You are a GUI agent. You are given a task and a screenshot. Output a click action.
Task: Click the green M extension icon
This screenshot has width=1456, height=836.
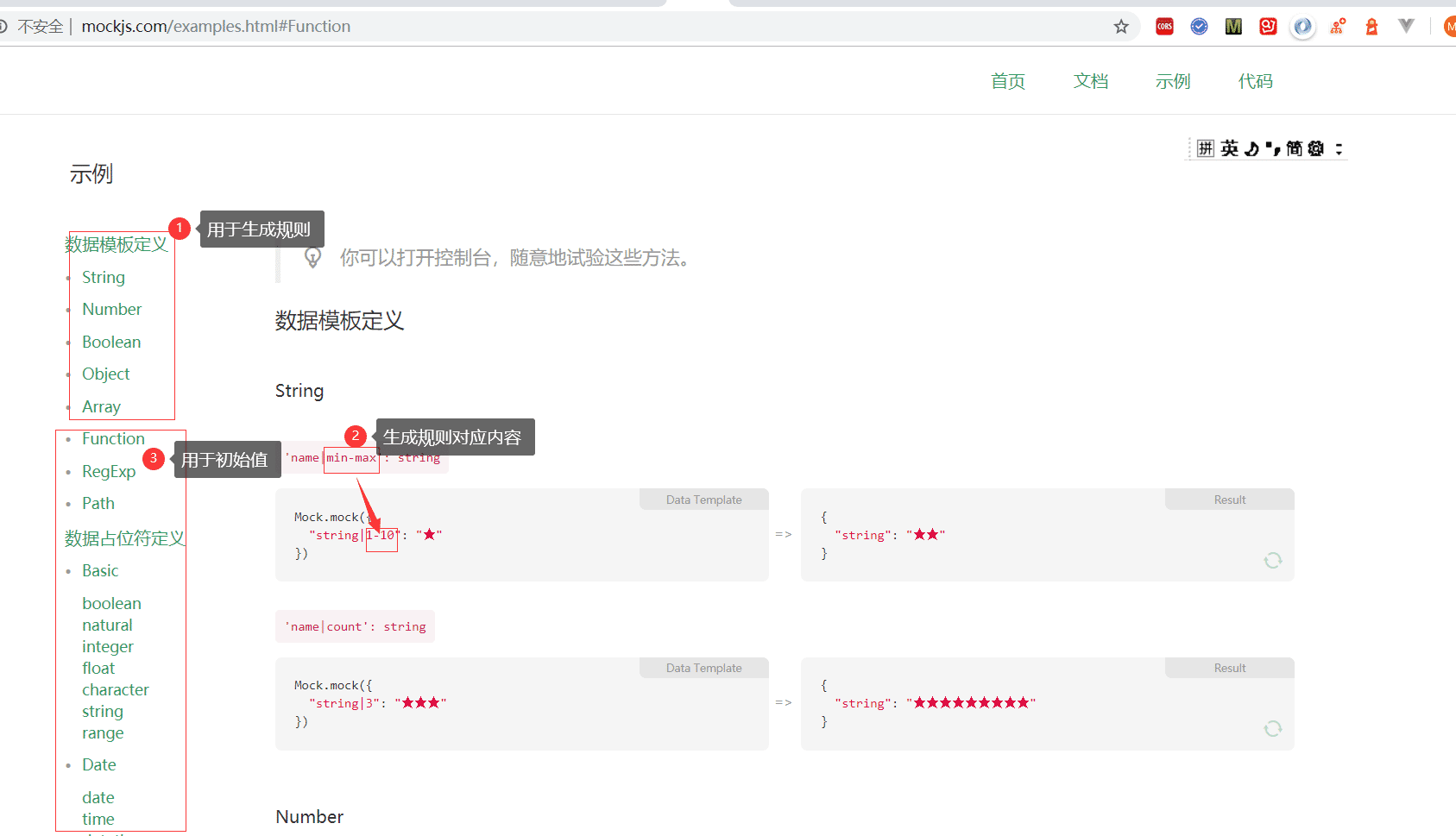(1233, 27)
